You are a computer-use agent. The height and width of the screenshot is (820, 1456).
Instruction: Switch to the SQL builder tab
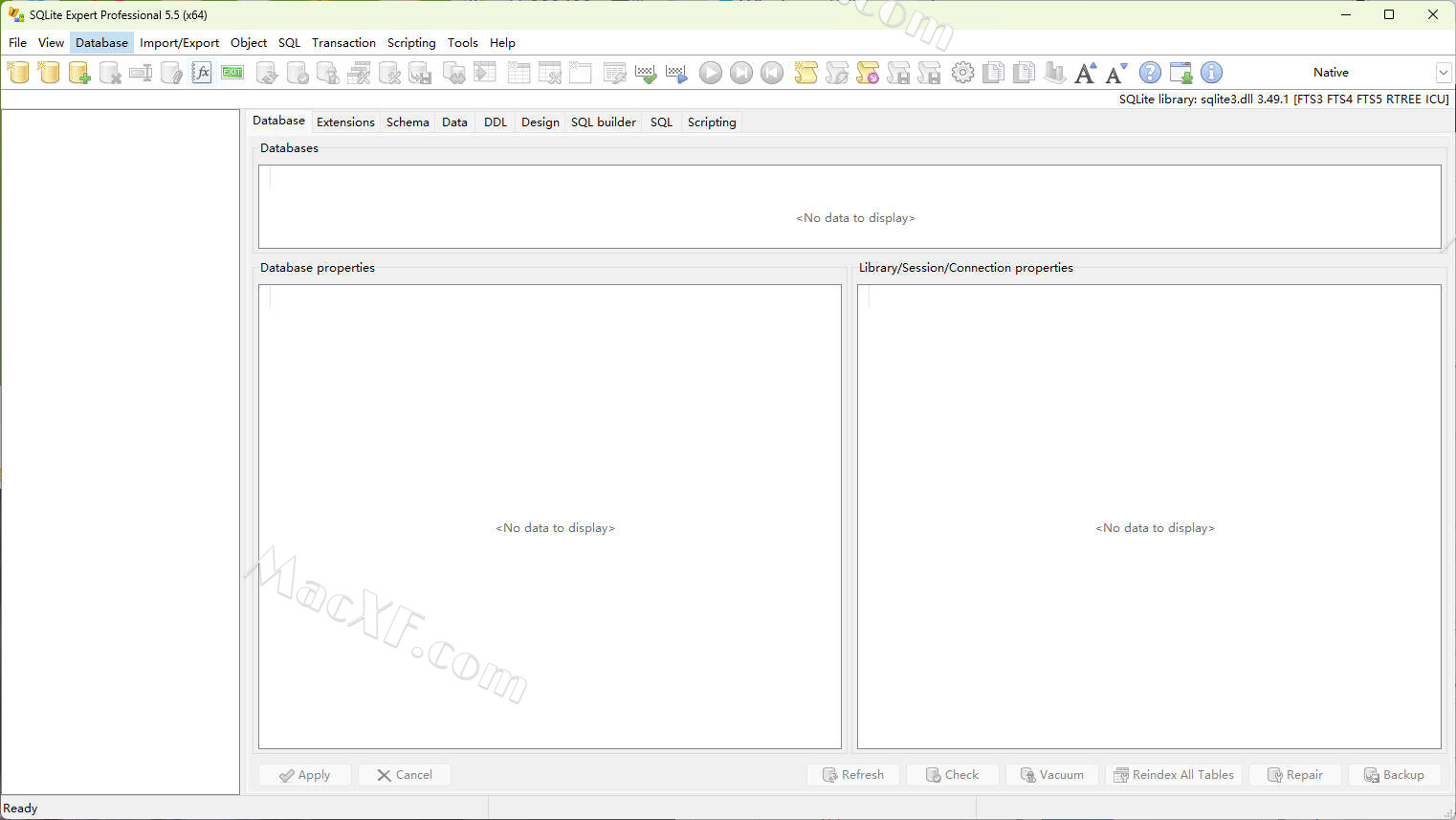[603, 122]
